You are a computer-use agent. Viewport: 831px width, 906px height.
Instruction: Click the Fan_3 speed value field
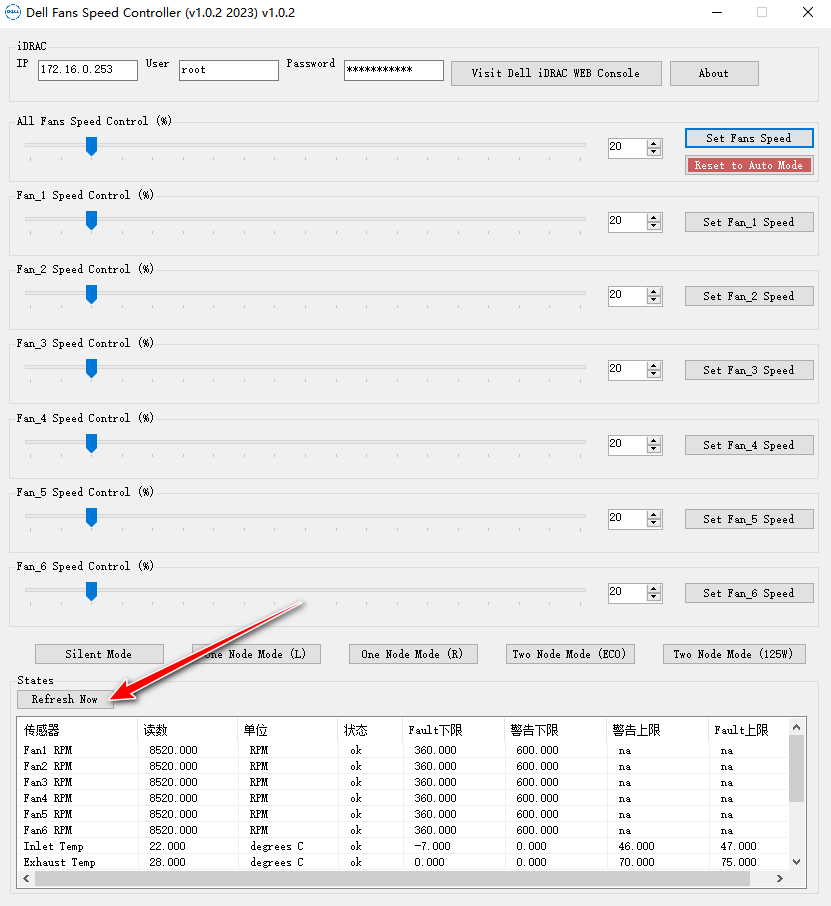point(627,369)
